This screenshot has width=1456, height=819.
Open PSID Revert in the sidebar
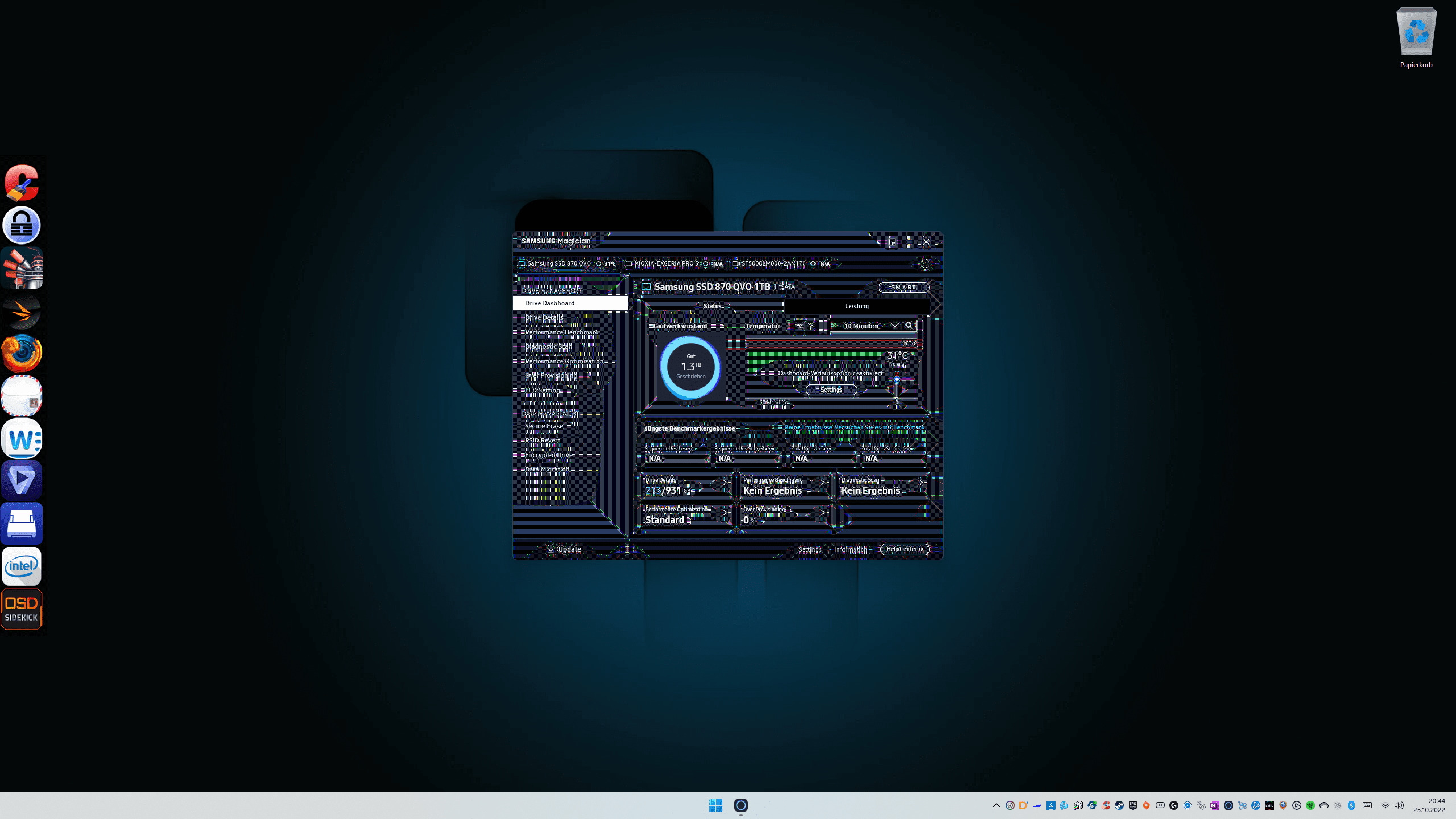543,440
